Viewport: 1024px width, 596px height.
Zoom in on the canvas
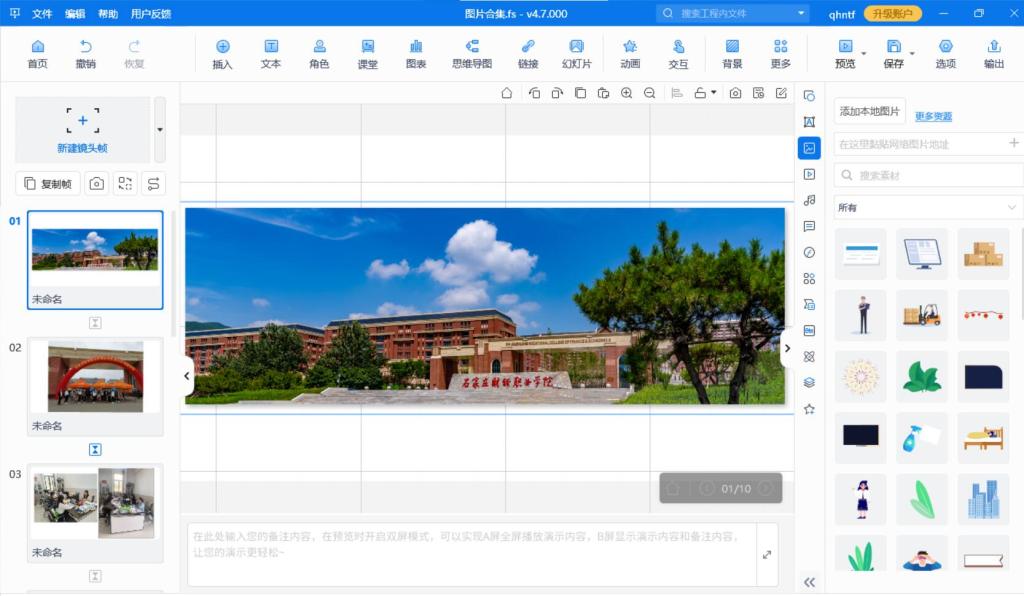[626, 93]
